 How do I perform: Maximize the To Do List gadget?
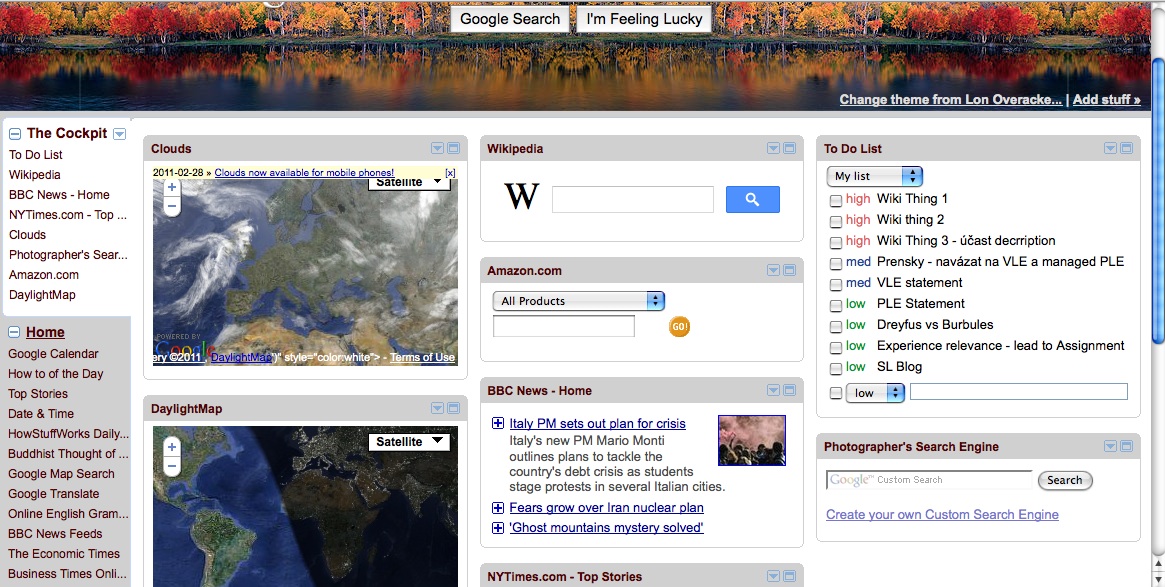pyautogui.click(x=1126, y=149)
